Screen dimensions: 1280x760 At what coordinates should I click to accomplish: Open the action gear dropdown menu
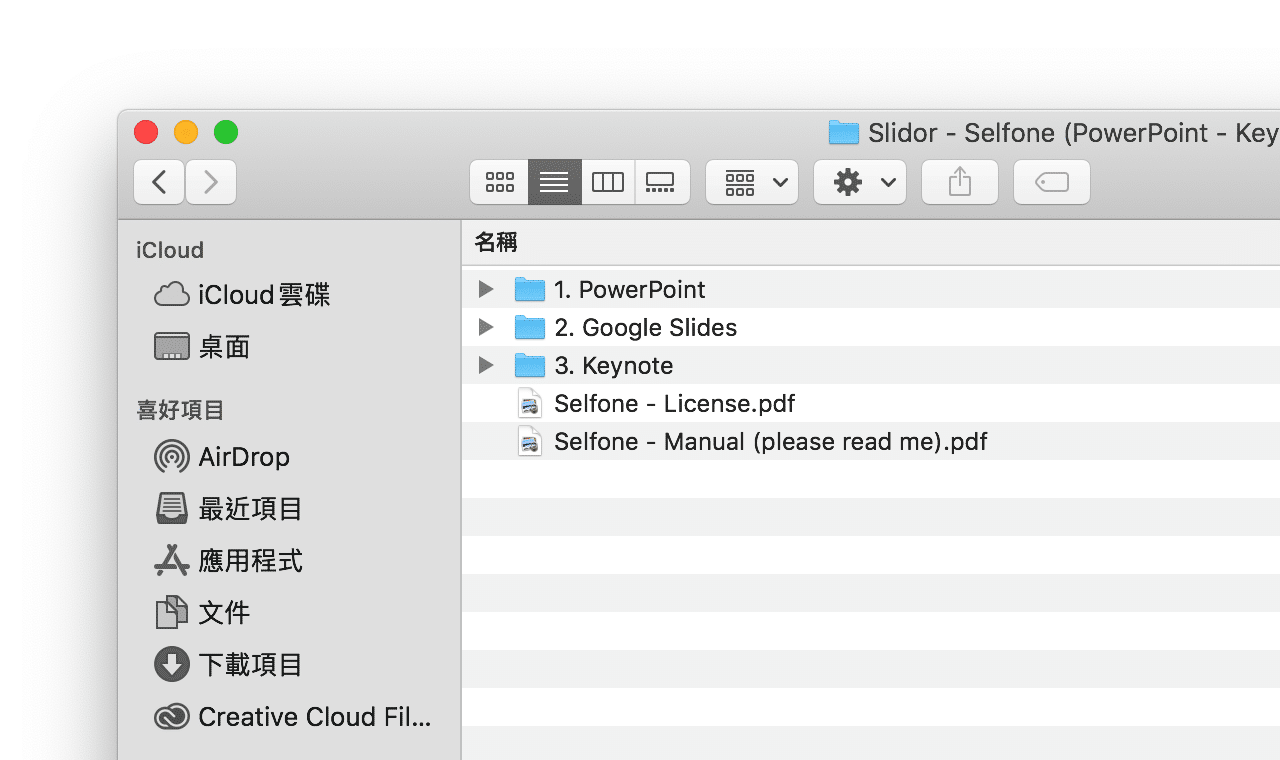(859, 182)
